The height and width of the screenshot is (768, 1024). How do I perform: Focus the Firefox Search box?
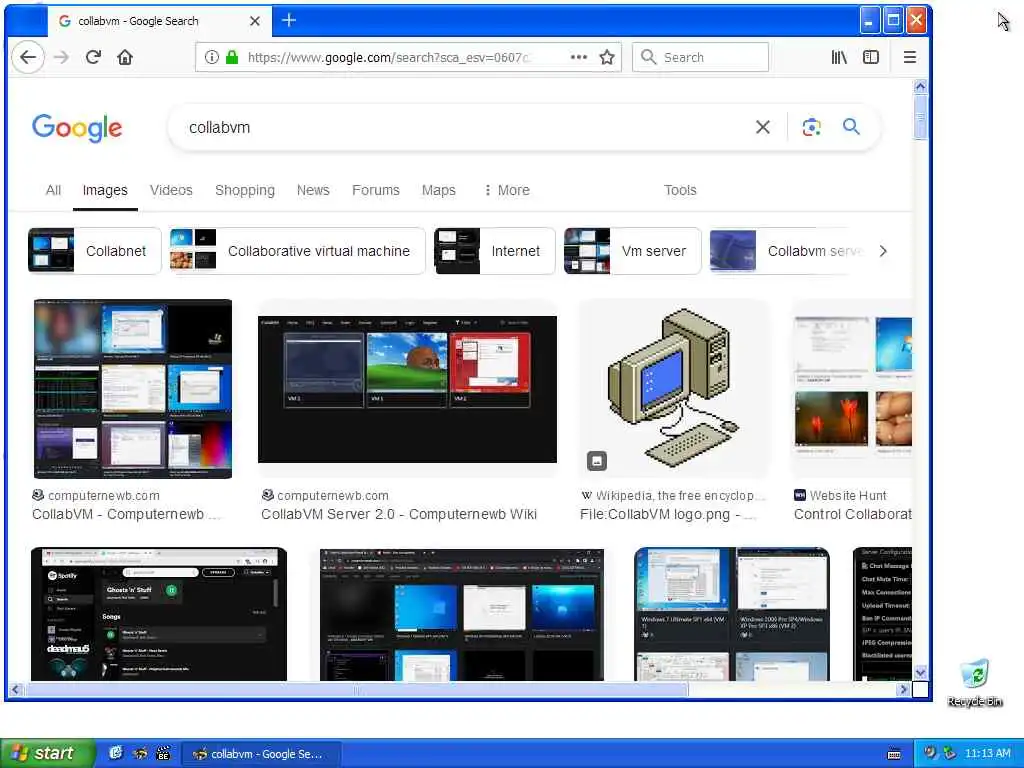[x=700, y=57]
